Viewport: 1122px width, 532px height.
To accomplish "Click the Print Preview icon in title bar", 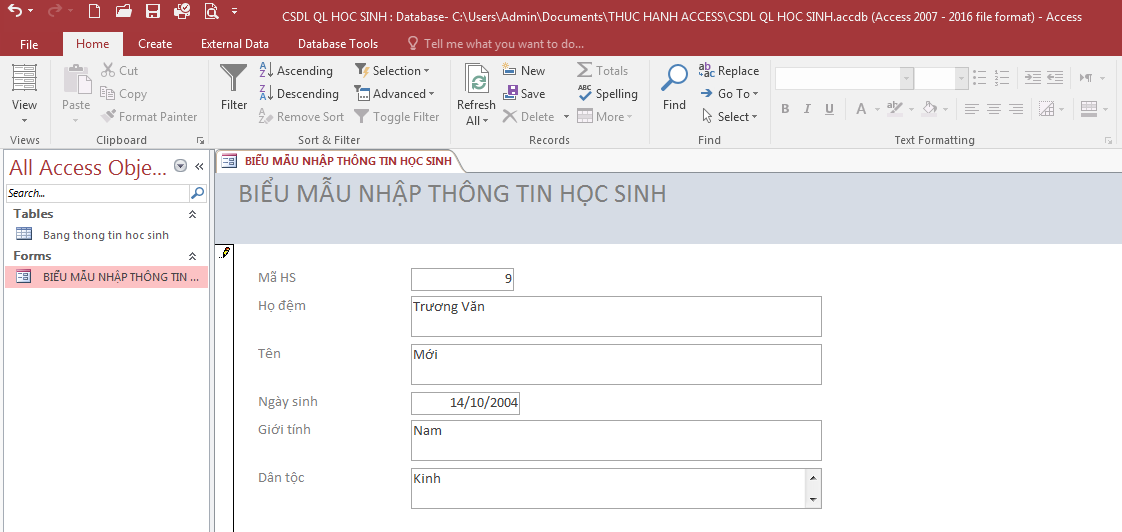I will click(210, 11).
